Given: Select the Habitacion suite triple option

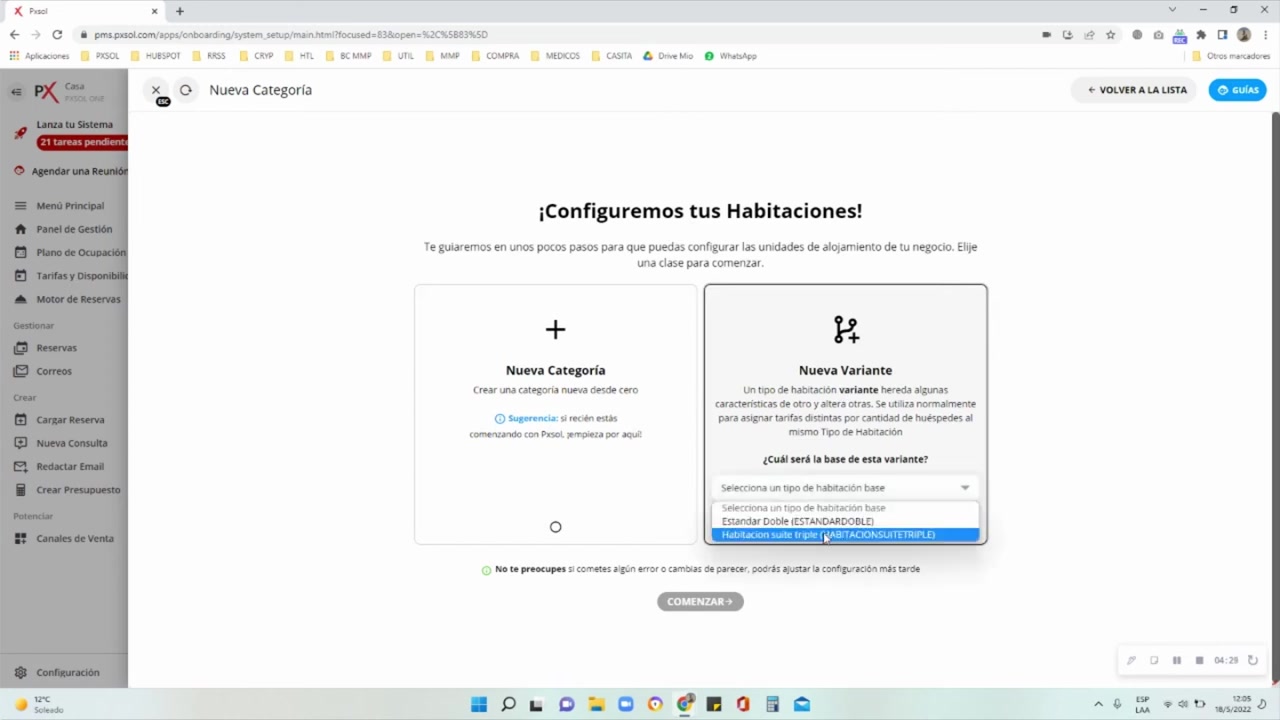Looking at the screenshot, I should [826, 534].
